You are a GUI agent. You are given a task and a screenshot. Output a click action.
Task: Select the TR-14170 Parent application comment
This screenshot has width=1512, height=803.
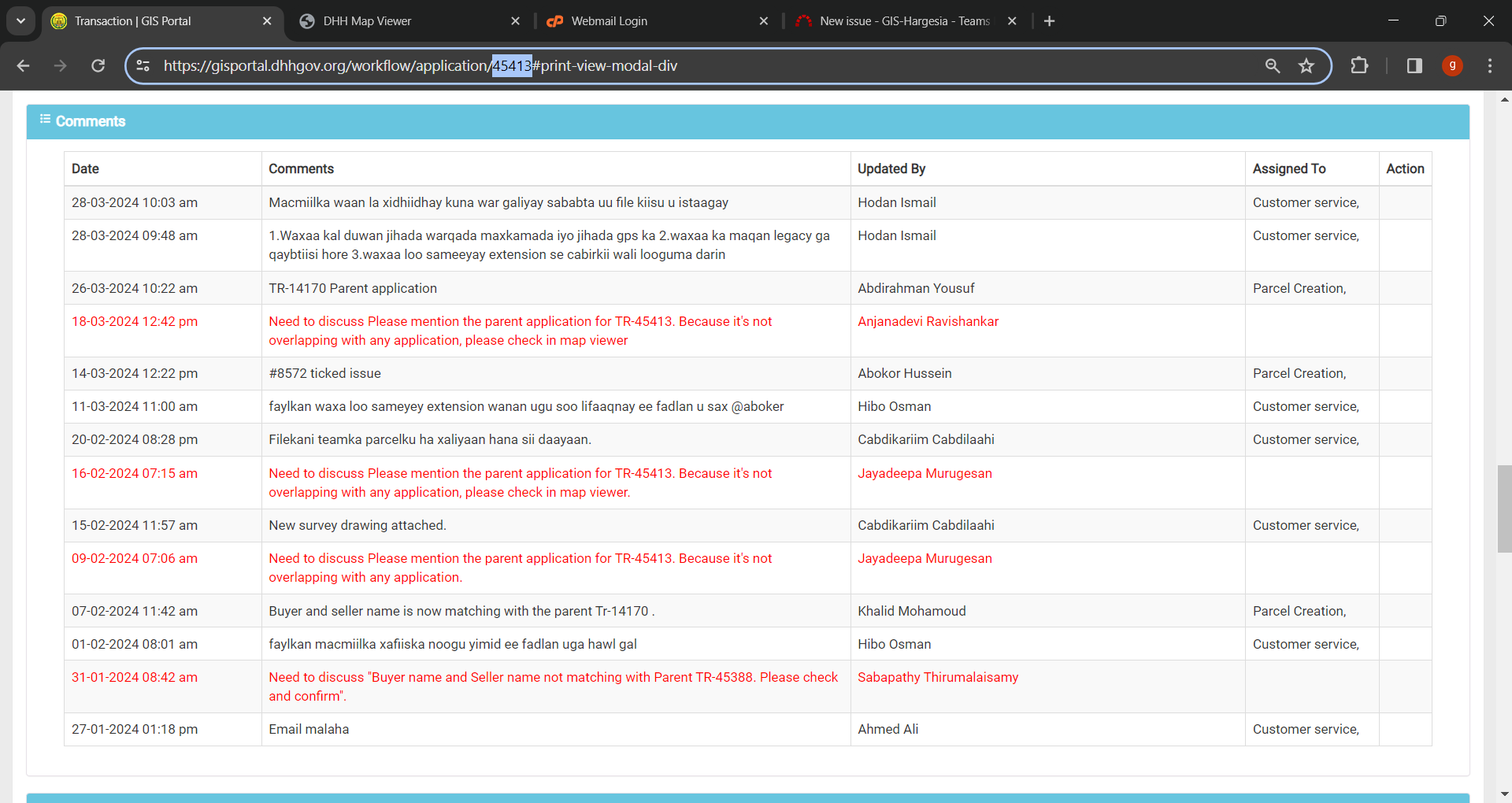coord(353,288)
